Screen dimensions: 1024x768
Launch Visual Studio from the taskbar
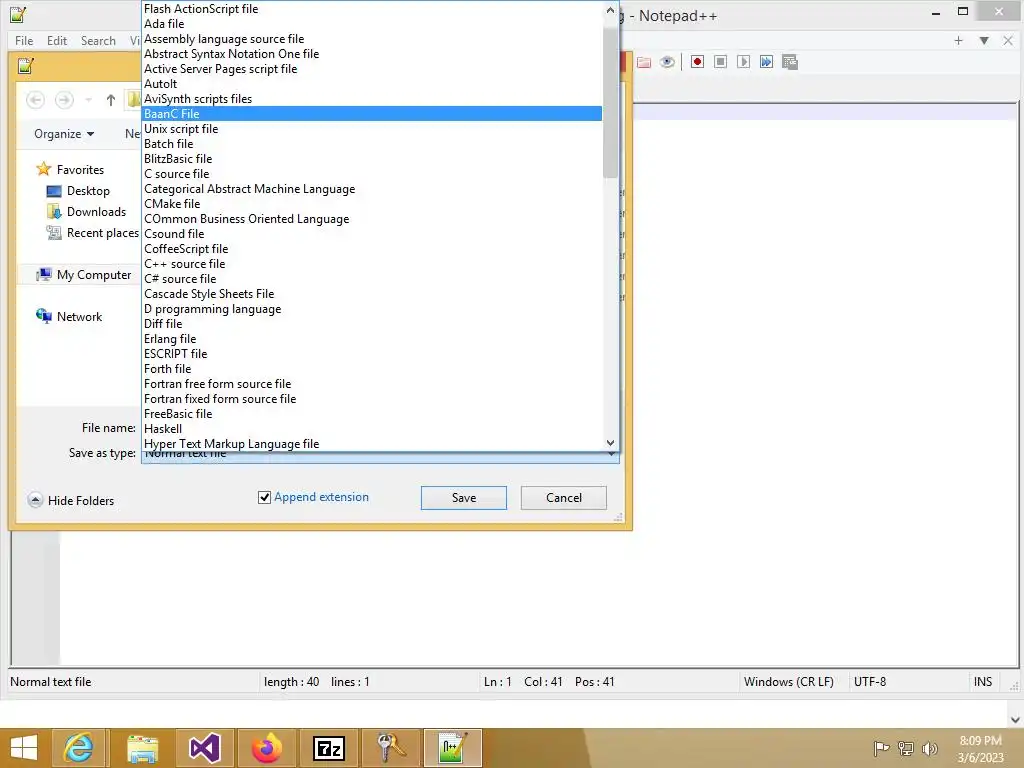204,748
